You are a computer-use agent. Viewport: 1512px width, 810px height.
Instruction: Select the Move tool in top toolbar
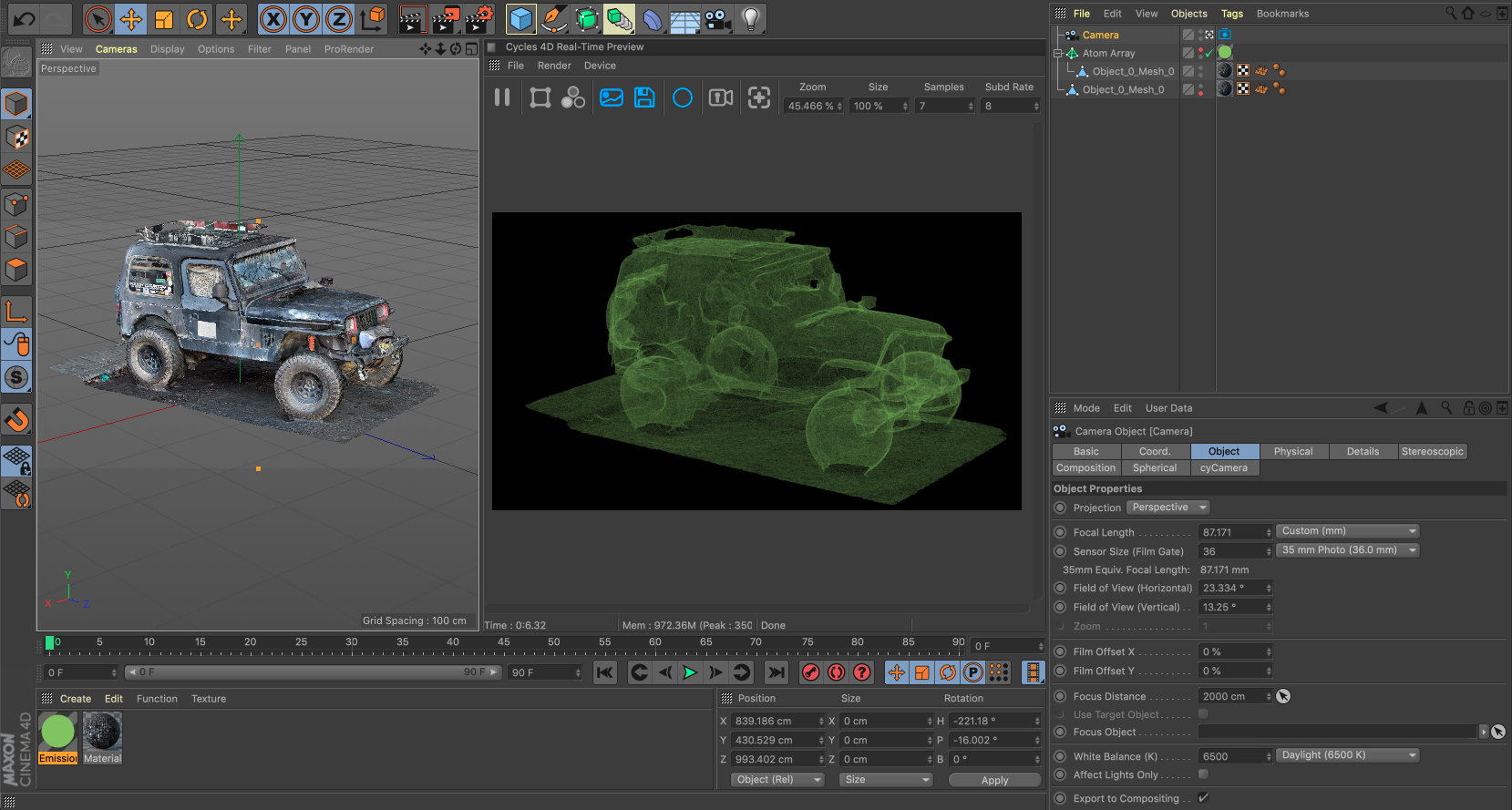[131, 19]
